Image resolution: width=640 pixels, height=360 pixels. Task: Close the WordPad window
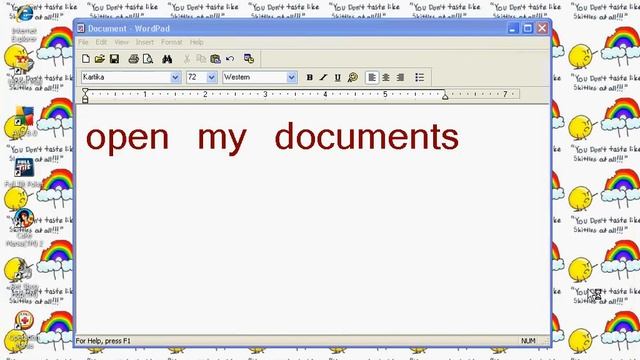(542, 28)
